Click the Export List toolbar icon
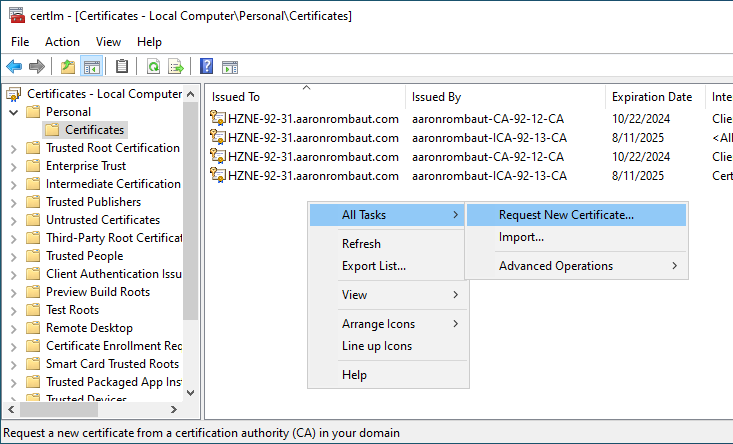The width and height of the screenshot is (733, 444). point(176,67)
